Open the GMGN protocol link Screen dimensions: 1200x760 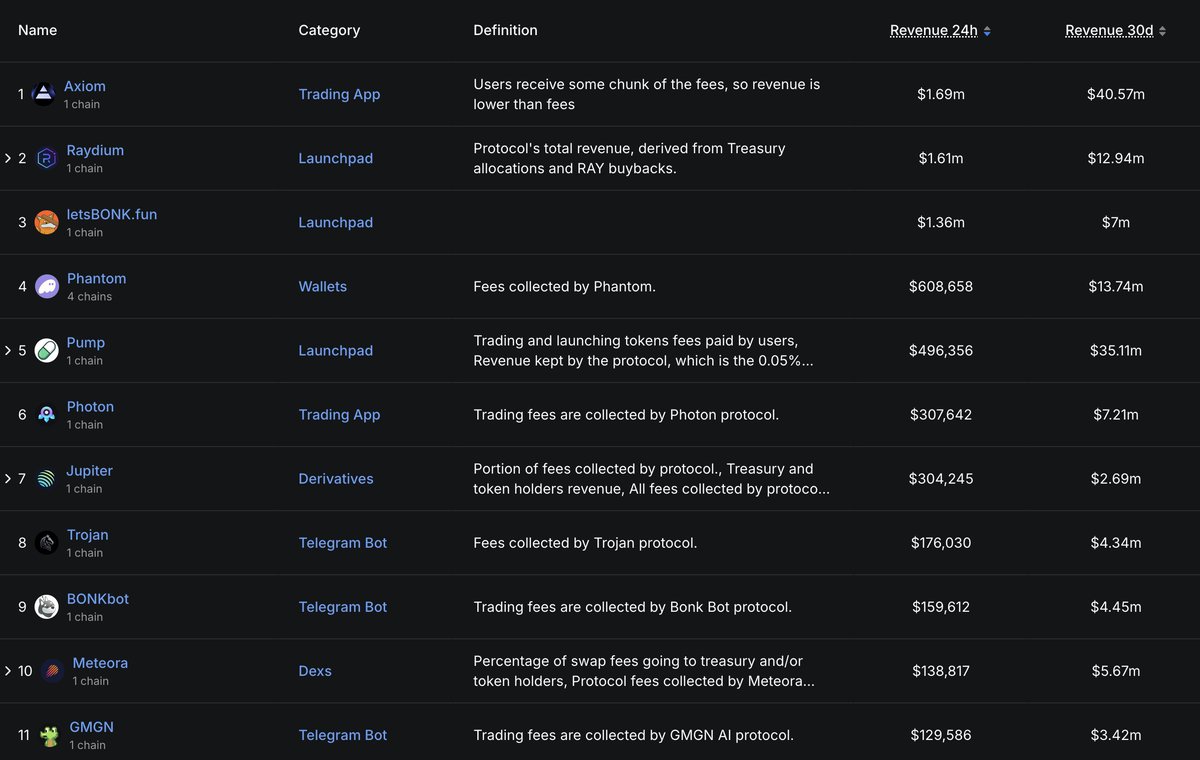click(92, 726)
